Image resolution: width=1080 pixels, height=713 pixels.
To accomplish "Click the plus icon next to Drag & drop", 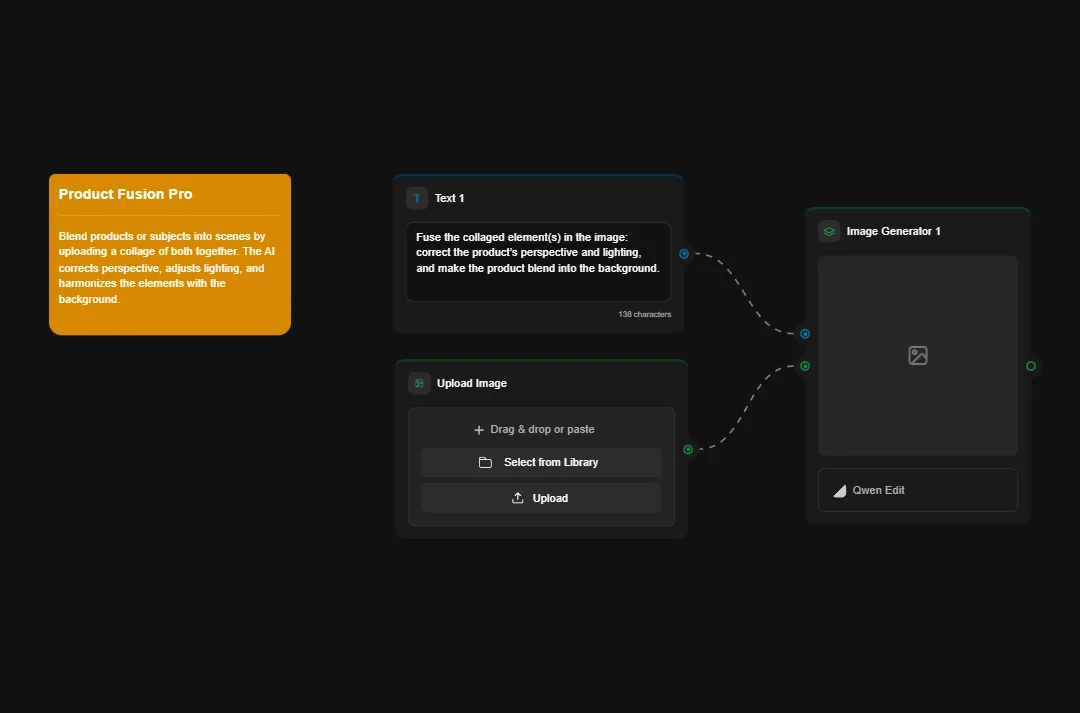I will 477,429.
